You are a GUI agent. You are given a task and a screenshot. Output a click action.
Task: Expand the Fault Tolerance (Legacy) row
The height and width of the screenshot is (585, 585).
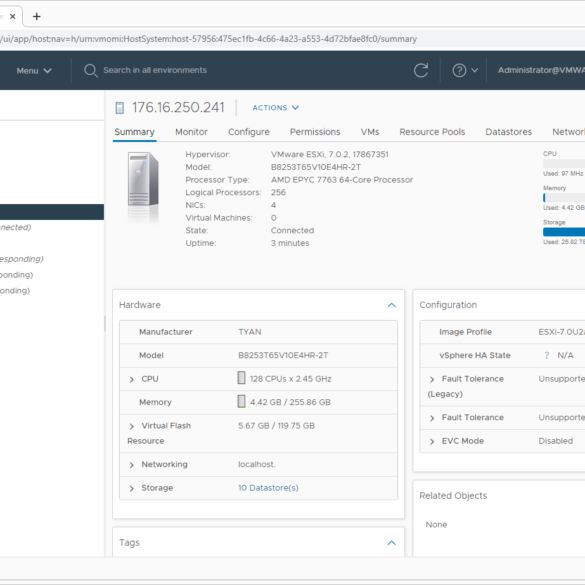pos(432,379)
